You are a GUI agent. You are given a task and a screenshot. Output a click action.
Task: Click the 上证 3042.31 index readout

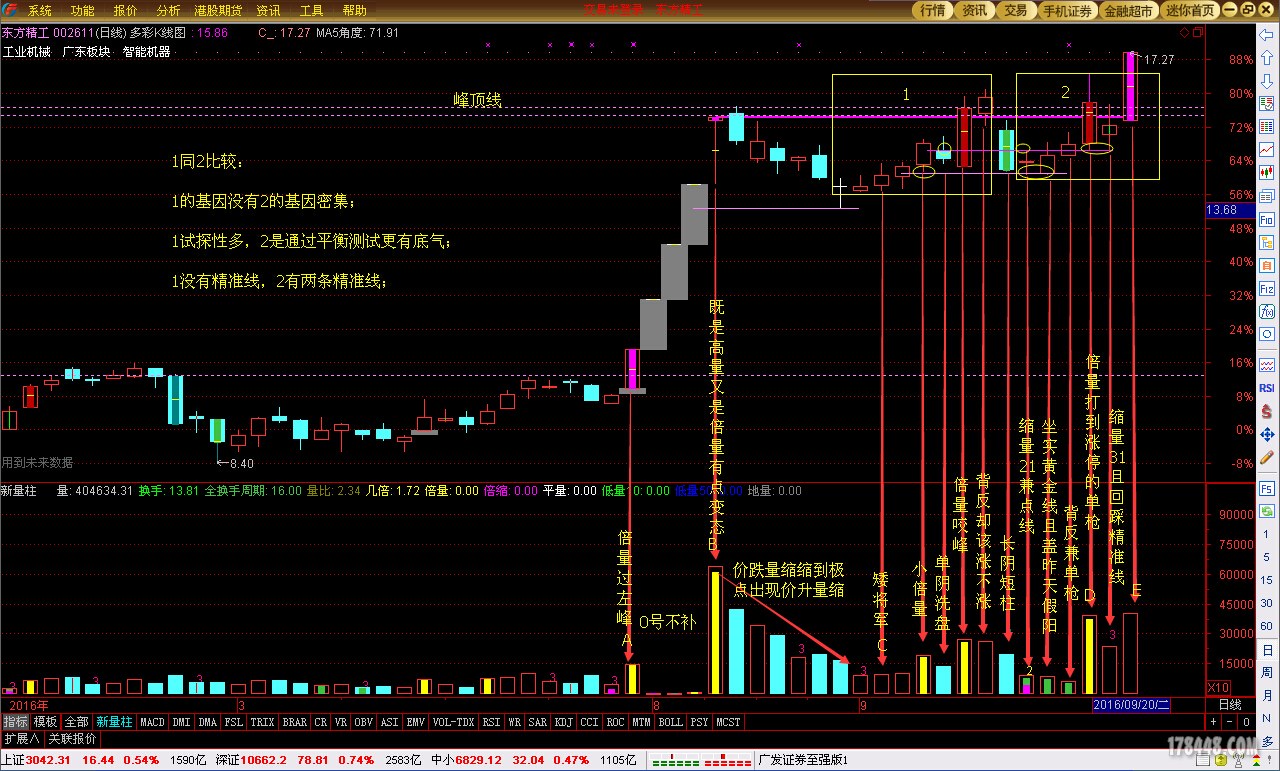[x=37, y=760]
